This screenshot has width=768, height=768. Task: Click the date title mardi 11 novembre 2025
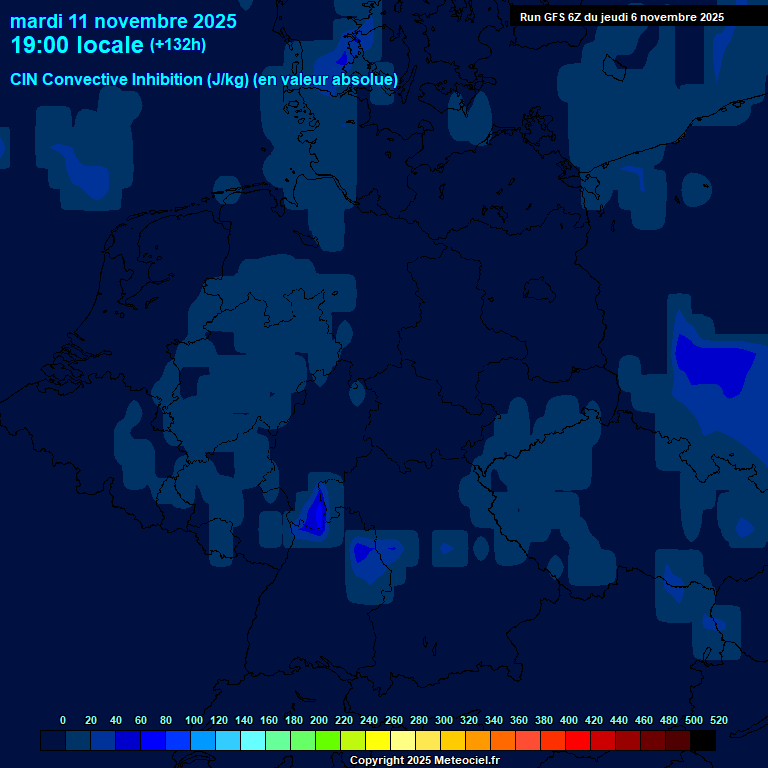[x=123, y=20]
